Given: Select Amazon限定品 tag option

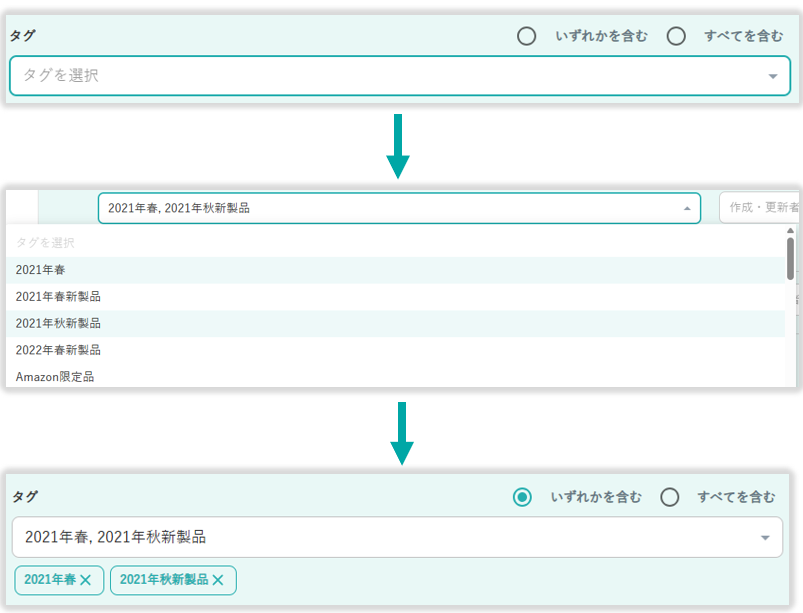Looking at the screenshot, I should point(55,377).
